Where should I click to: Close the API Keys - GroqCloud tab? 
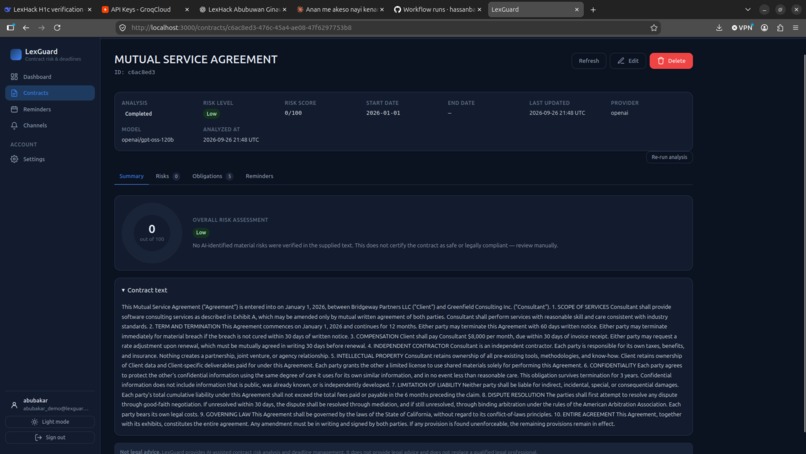(187, 9)
